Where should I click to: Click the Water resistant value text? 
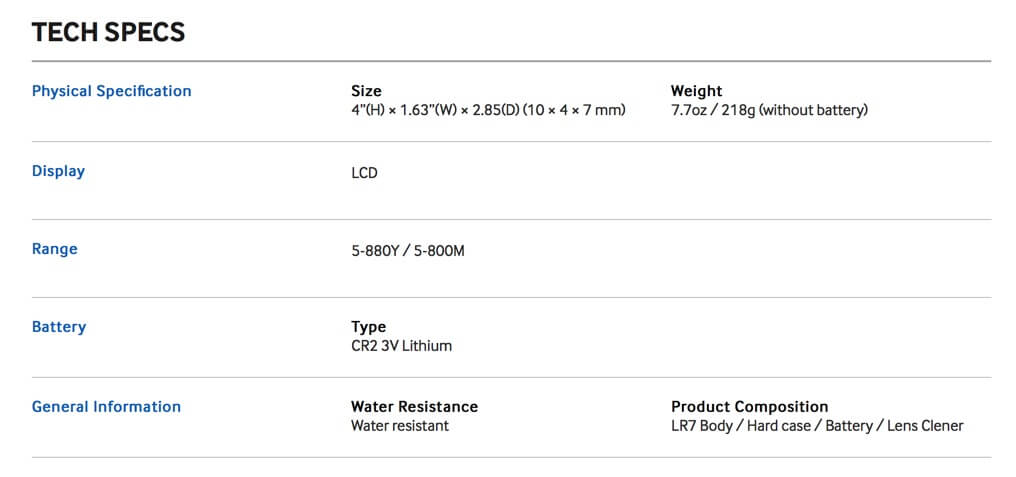[x=400, y=426]
